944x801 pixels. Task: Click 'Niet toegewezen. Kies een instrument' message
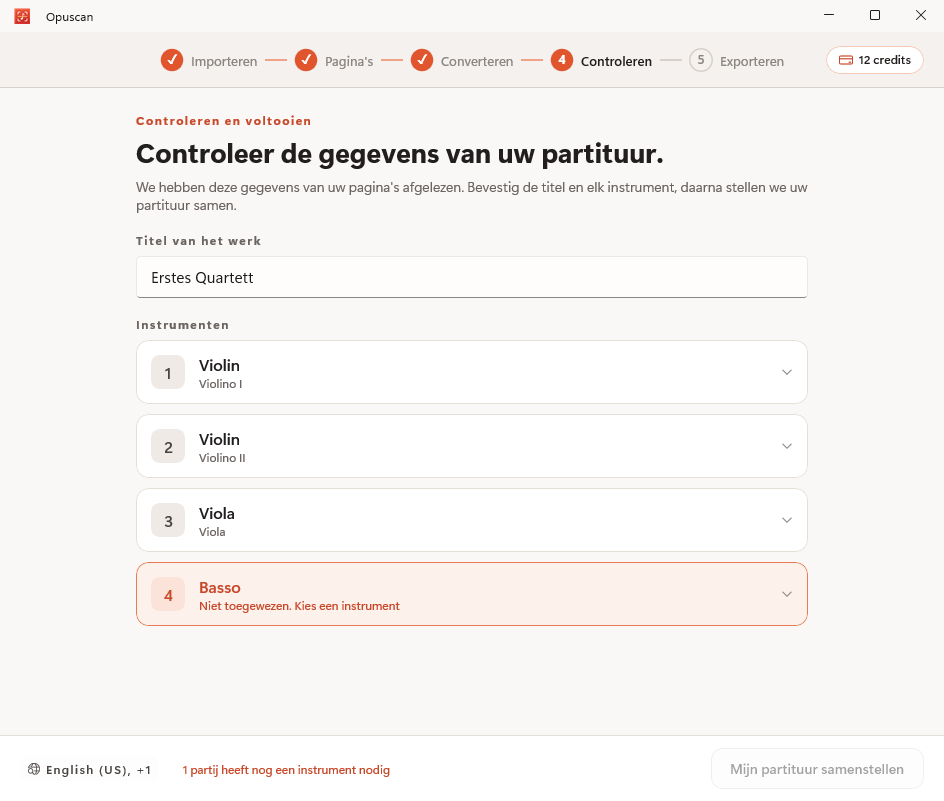(299, 606)
